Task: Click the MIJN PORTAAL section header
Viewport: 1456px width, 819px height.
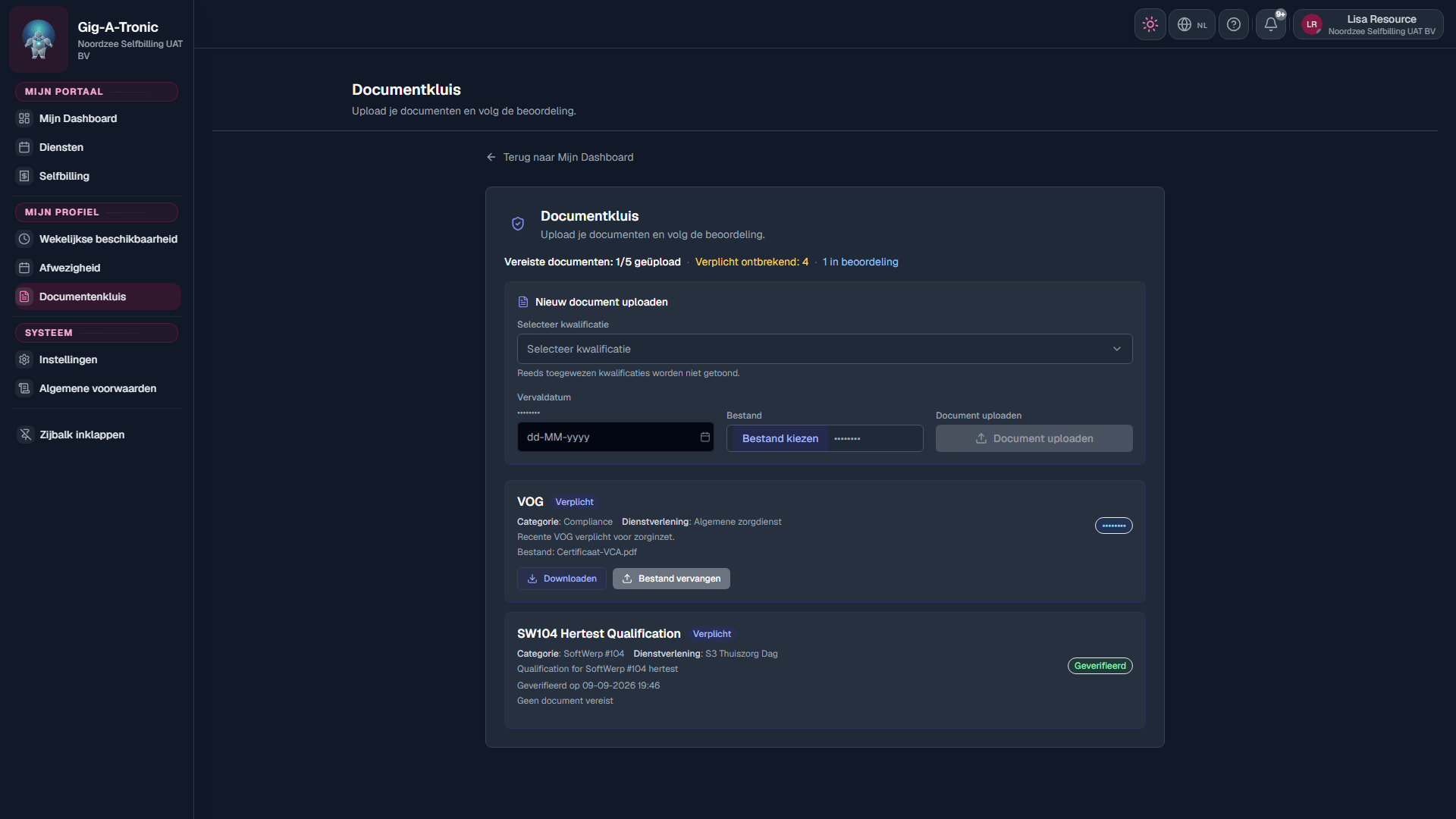Action: pyautogui.click(x=96, y=92)
